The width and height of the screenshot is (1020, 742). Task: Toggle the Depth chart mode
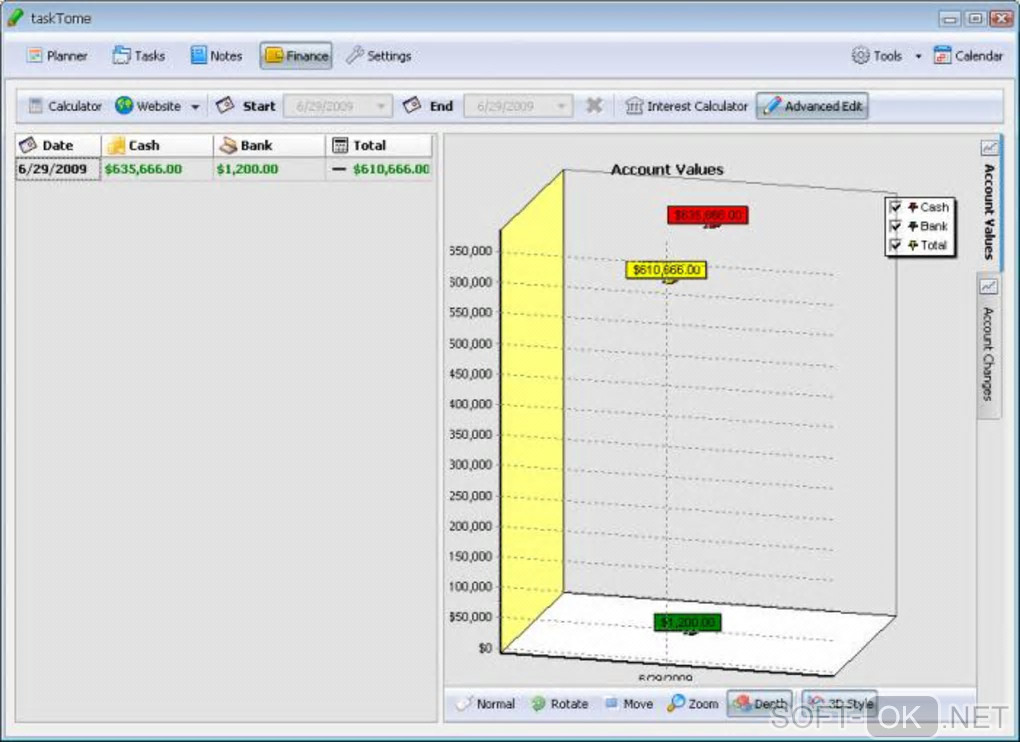coord(759,704)
